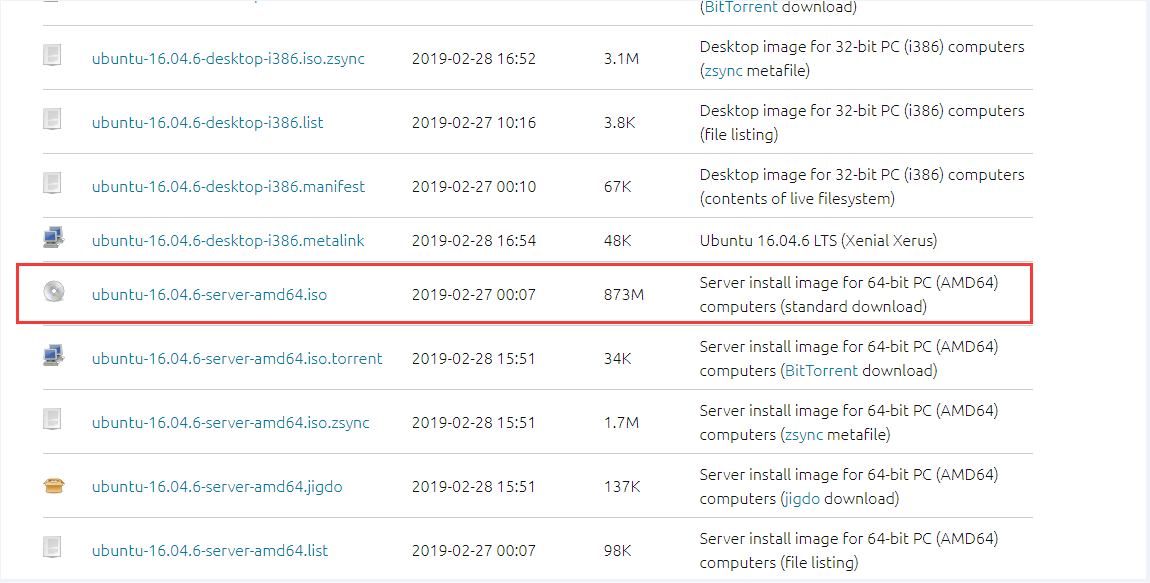Follow BitTorrent link in server AMD64 description
Viewport: 1150px width, 583px height.
pos(821,370)
